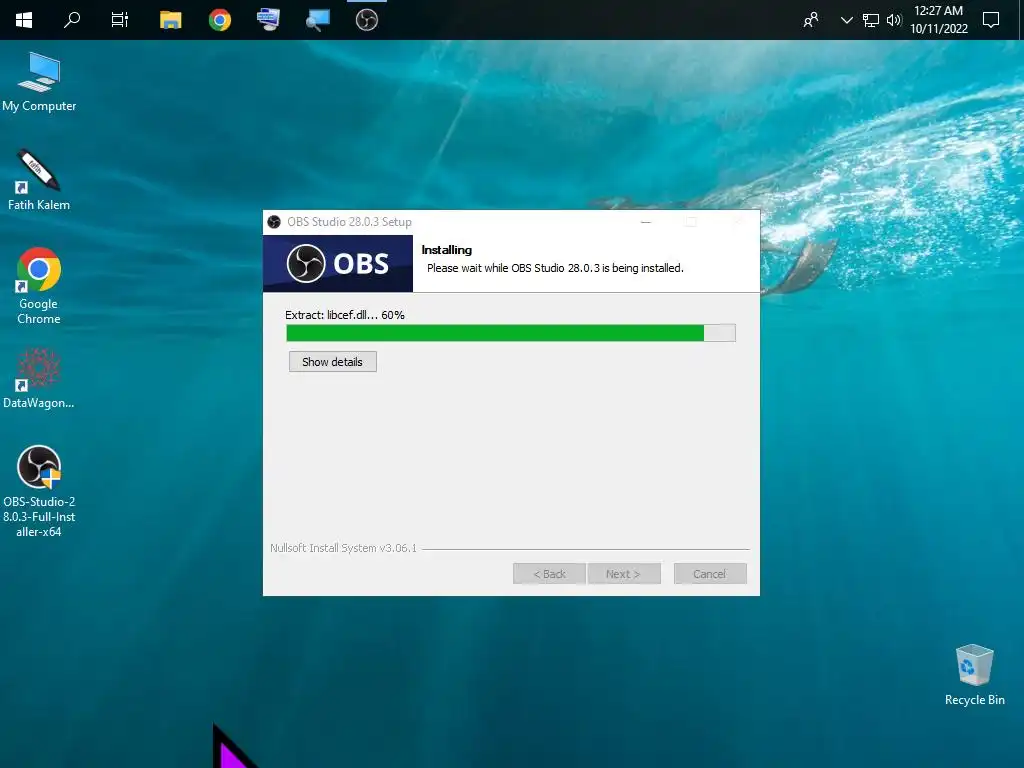The height and width of the screenshot is (768, 1024).
Task: Open the People icon in the system tray
Action: pyautogui.click(x=810, y=20)
